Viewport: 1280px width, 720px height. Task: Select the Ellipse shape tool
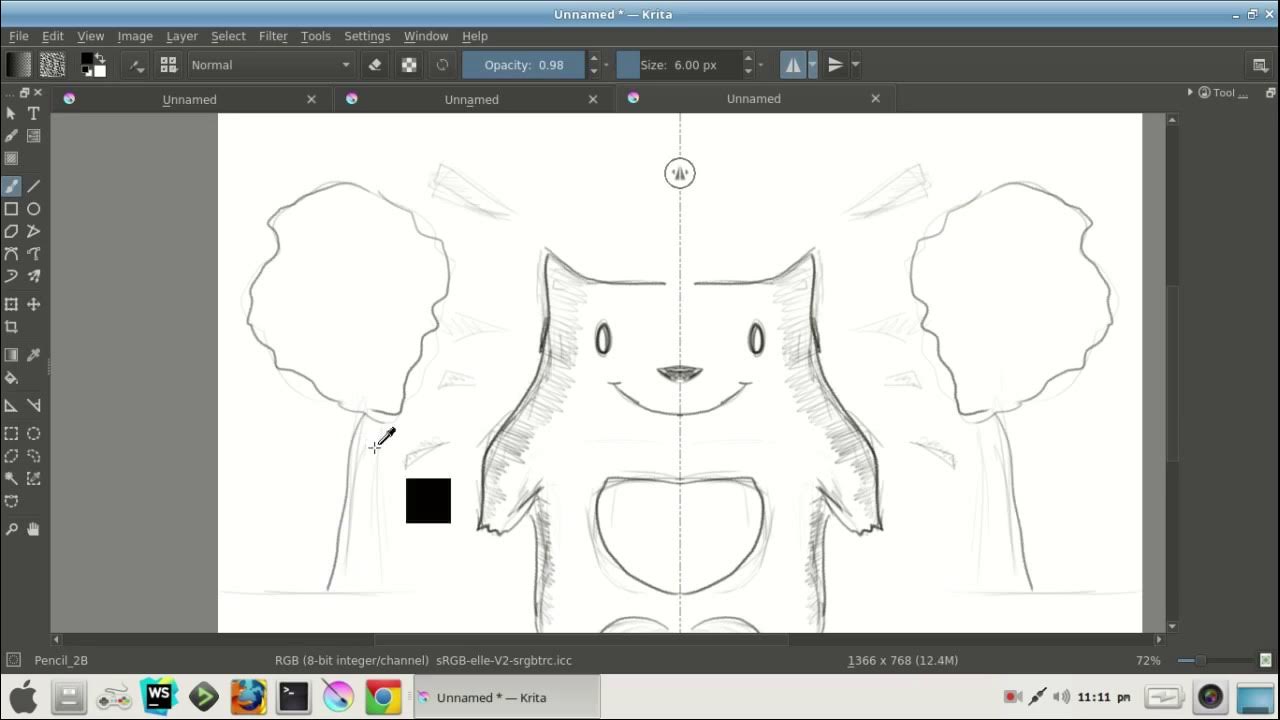tap(33, 209)
